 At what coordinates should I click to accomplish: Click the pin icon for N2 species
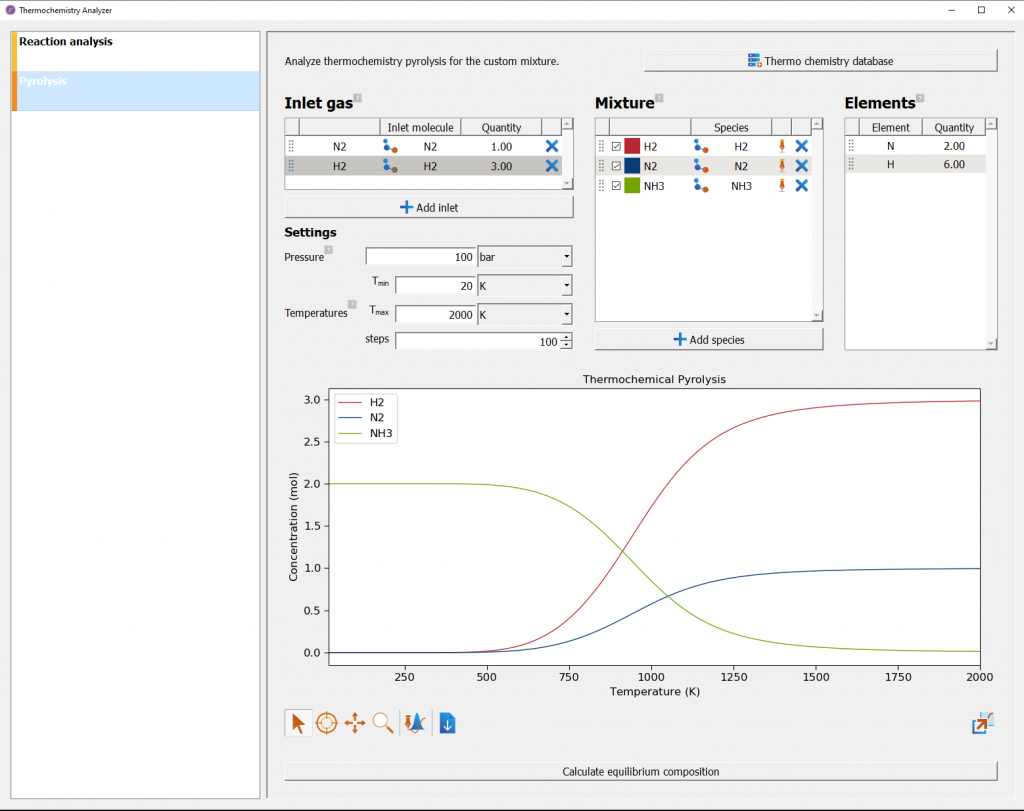pyautogui.click(x=782, y=166)
